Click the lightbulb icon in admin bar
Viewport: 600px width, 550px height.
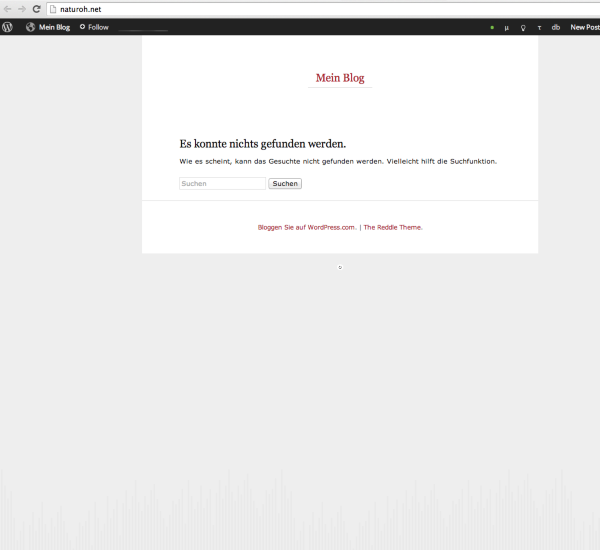(523, 28)
